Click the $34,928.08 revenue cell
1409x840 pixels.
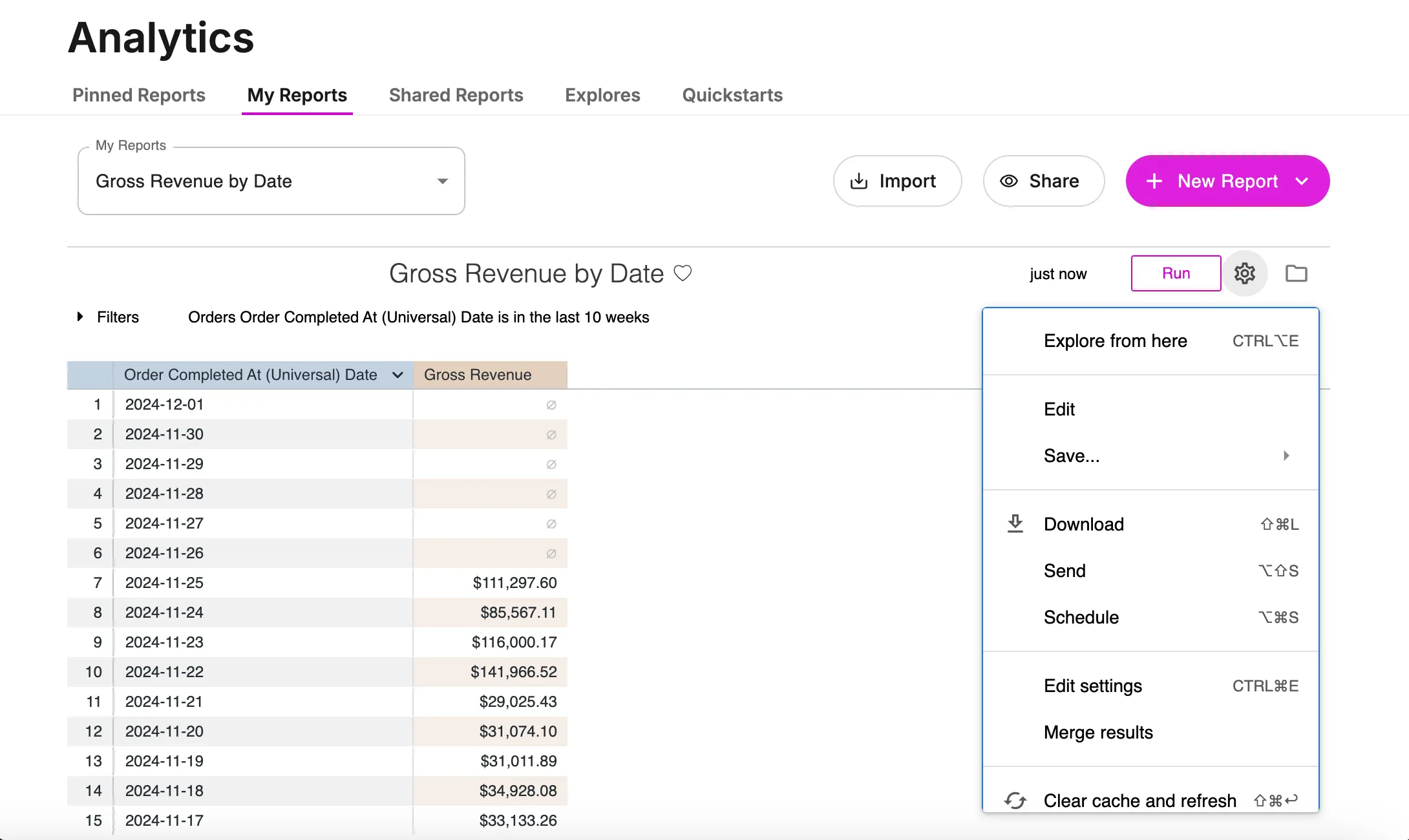491,791
